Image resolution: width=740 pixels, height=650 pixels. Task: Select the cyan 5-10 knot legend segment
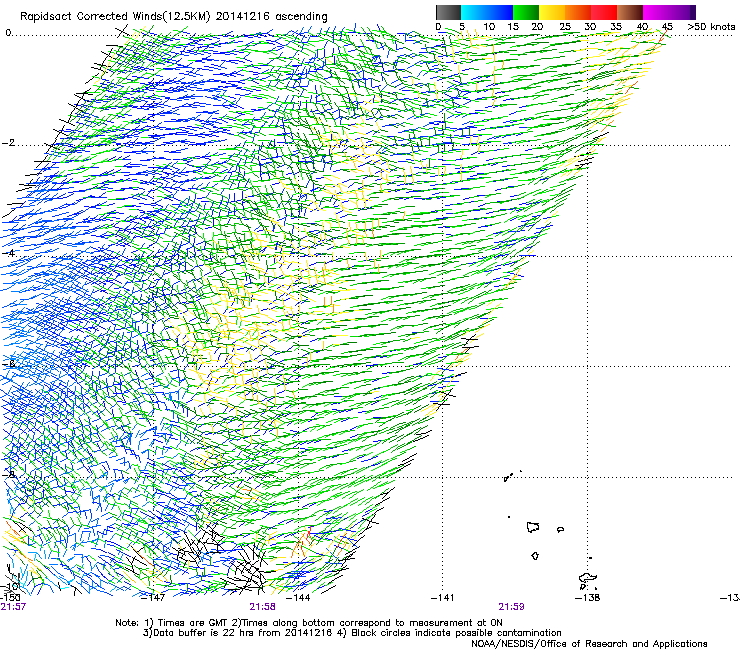click(474, 12)
